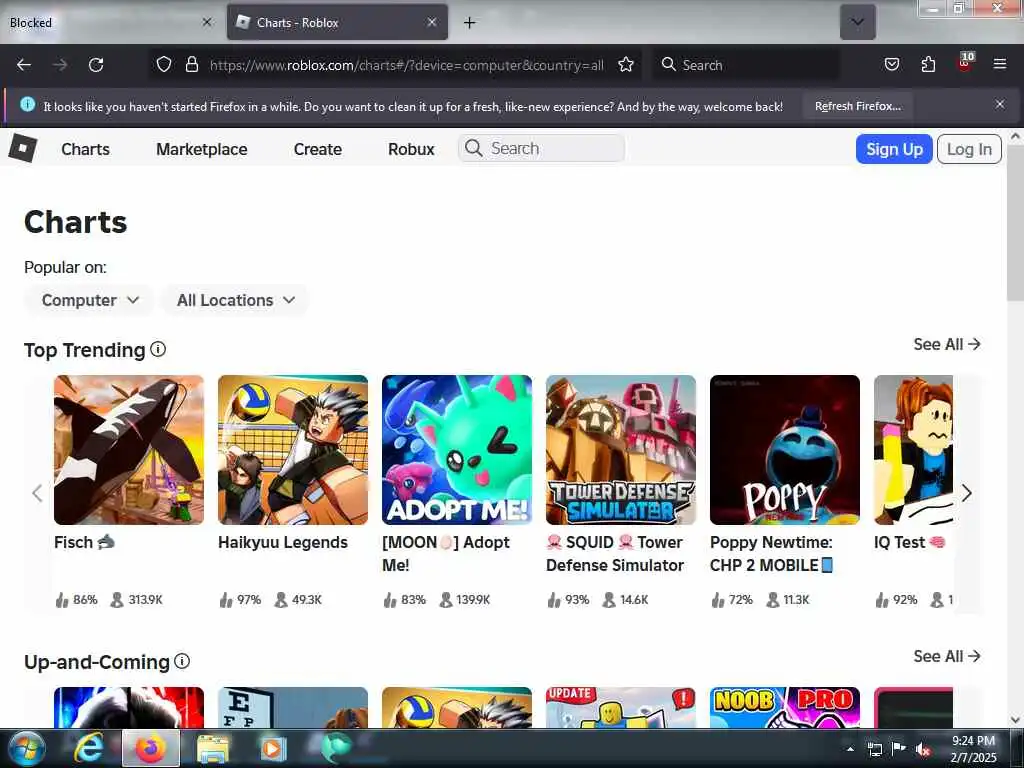1024x768 pixels.
Task: Click the Sign Up button
Action: tap(894, 149)
